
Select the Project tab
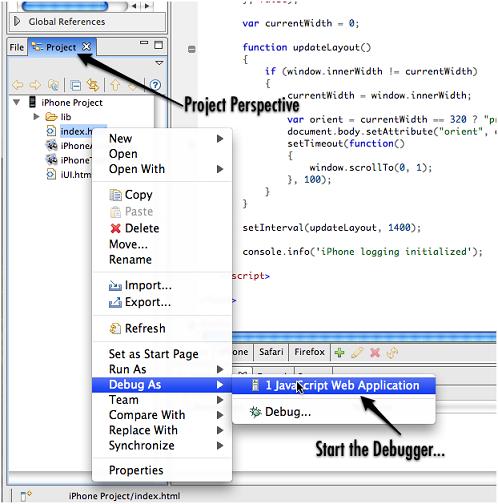click(x=61, y=47)
